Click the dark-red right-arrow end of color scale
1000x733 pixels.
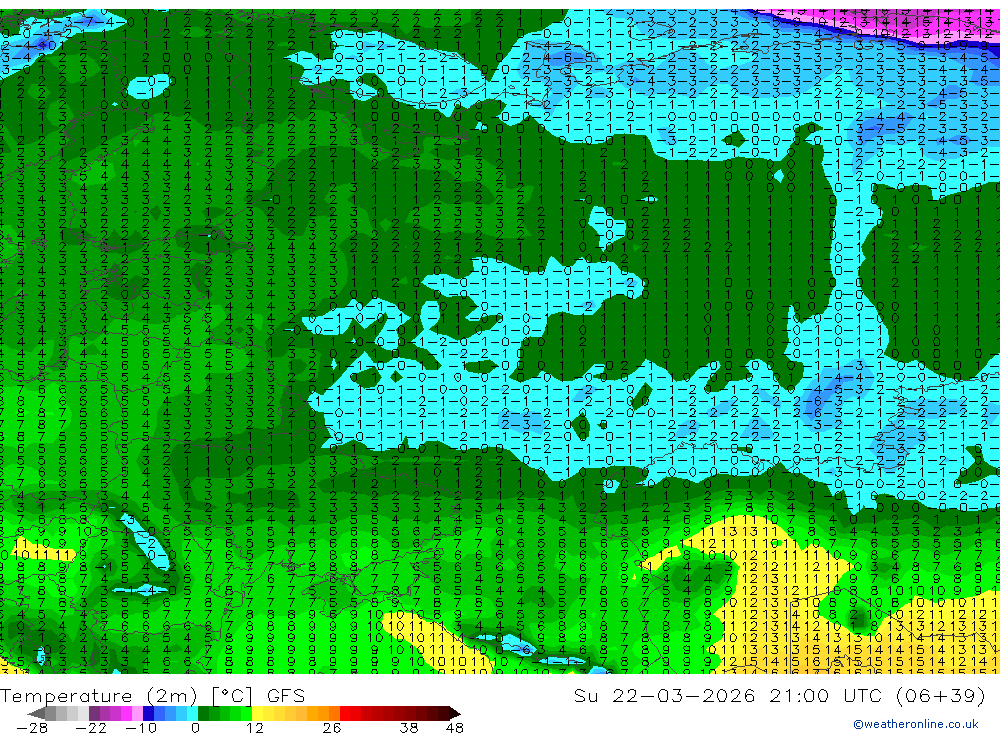click(453, 713)
